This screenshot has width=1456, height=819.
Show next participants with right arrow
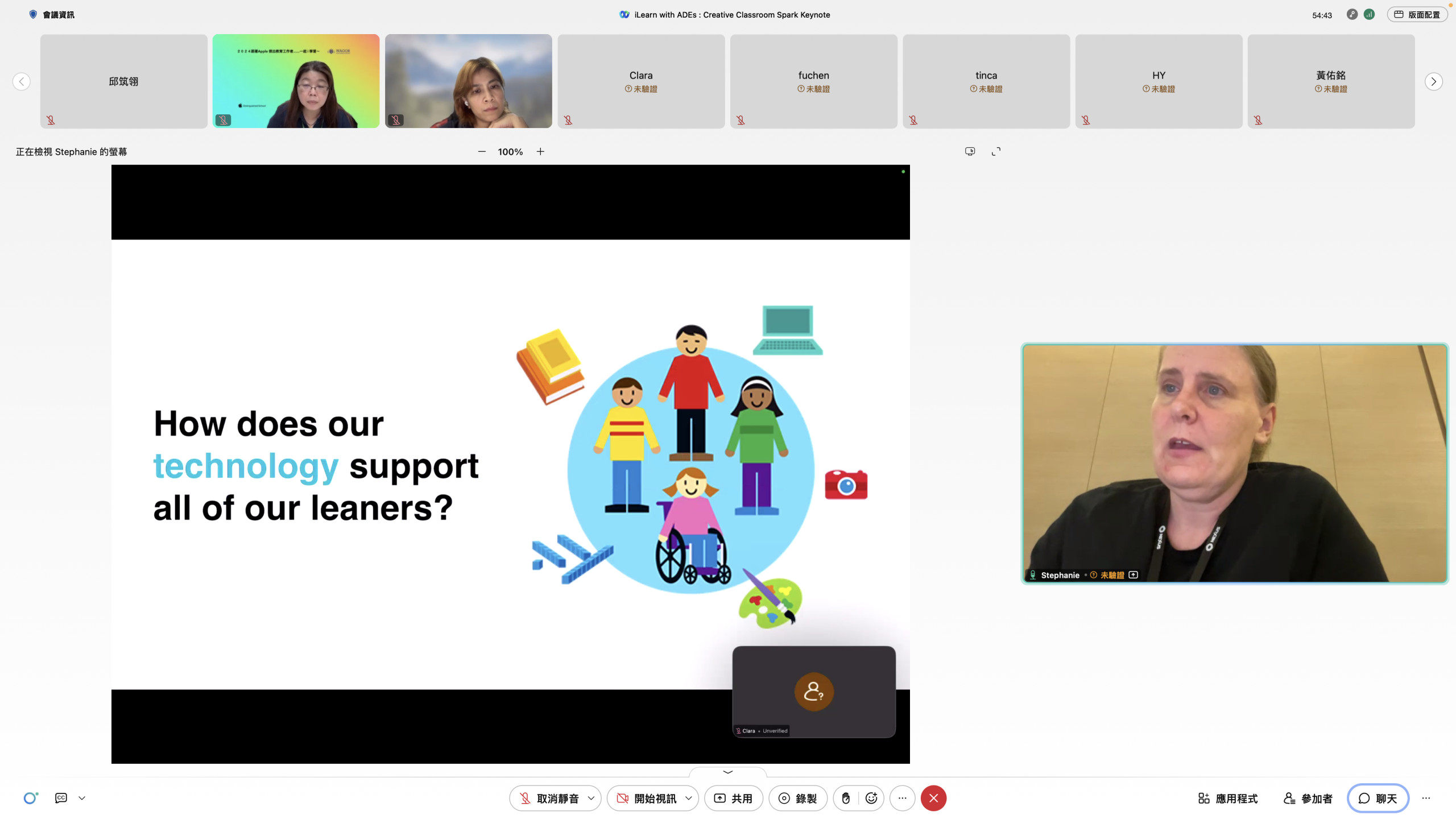coord(1433,81)
